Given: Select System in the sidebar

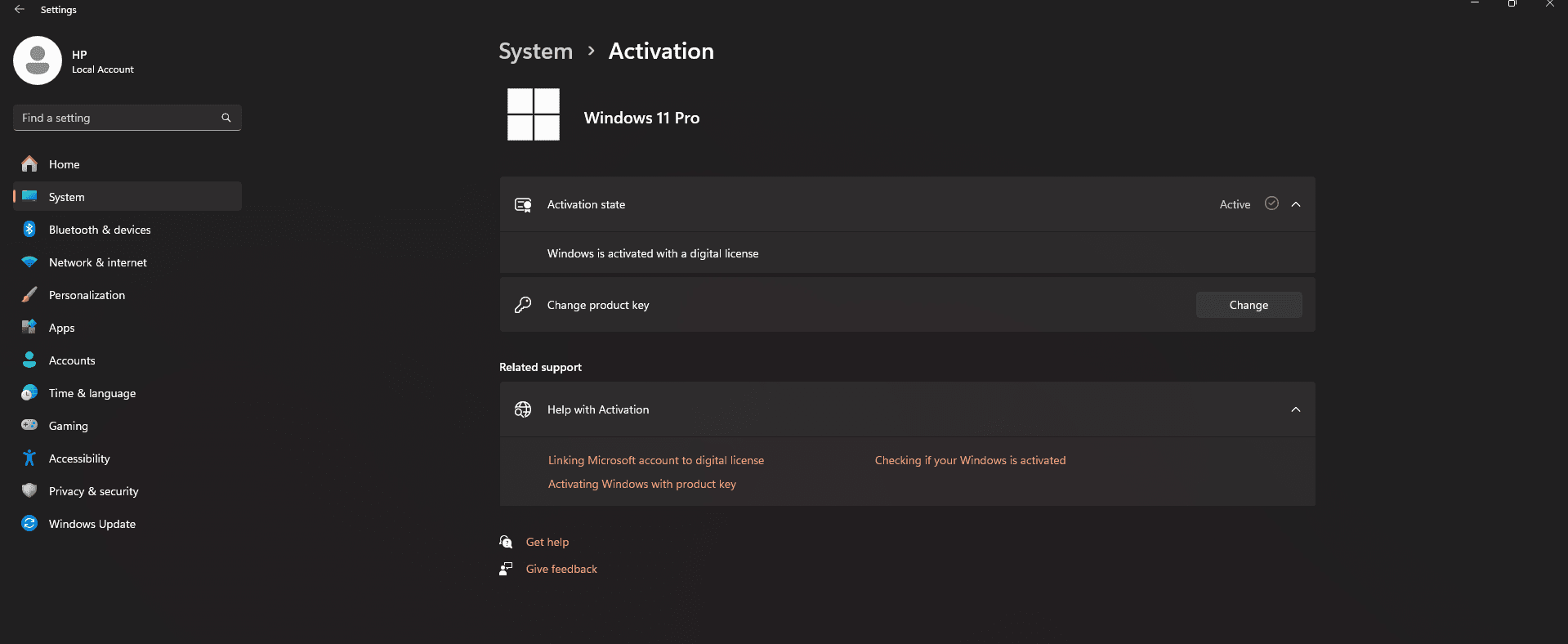Looking at the screenshot, I should click(x=127, y=197).
